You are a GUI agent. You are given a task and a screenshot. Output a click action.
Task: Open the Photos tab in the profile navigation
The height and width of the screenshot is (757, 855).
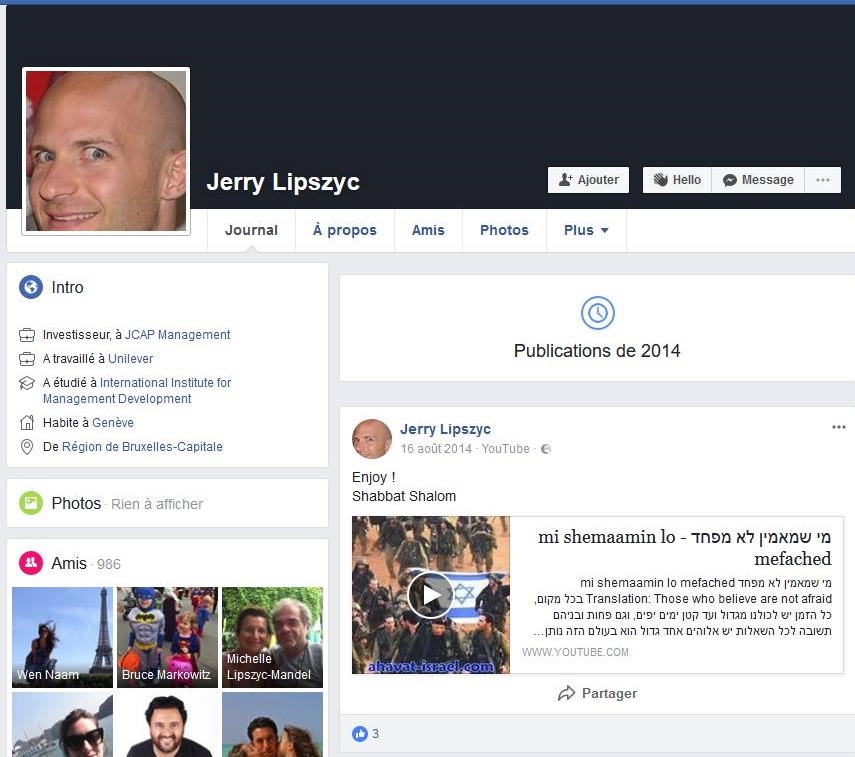(504, 230)
